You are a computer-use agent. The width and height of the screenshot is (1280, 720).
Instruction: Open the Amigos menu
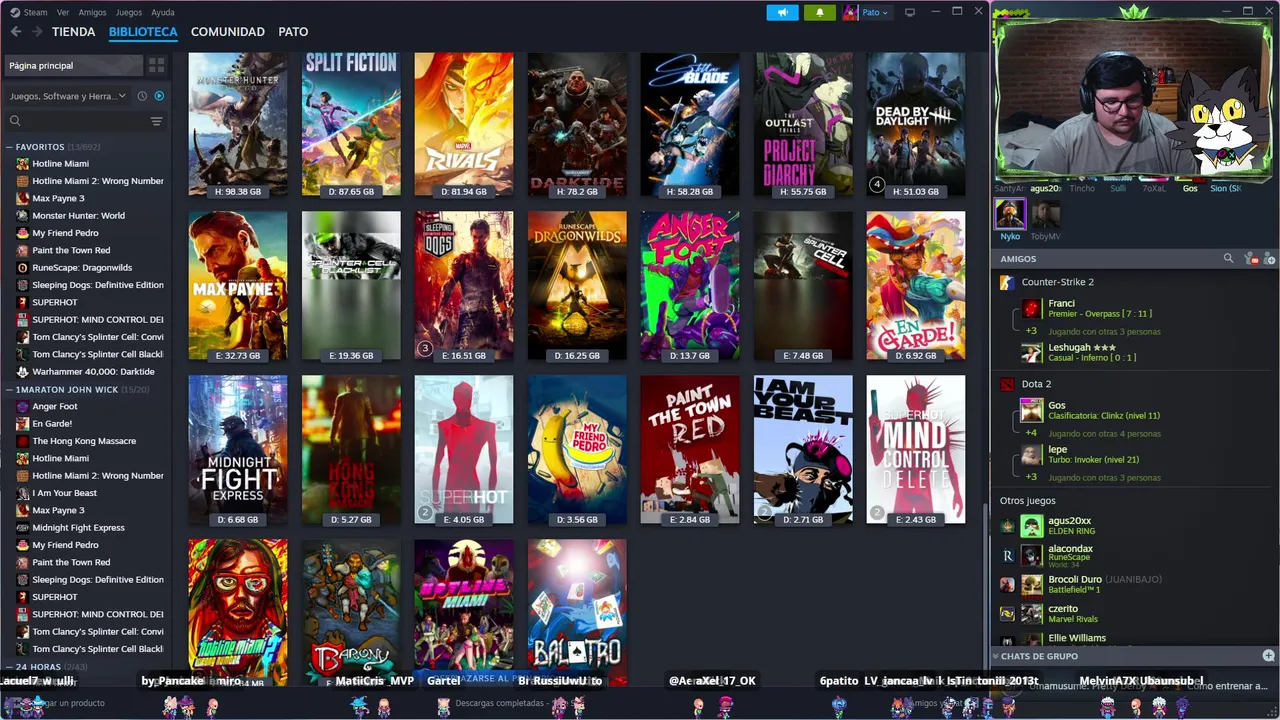(x=92, y=12)
